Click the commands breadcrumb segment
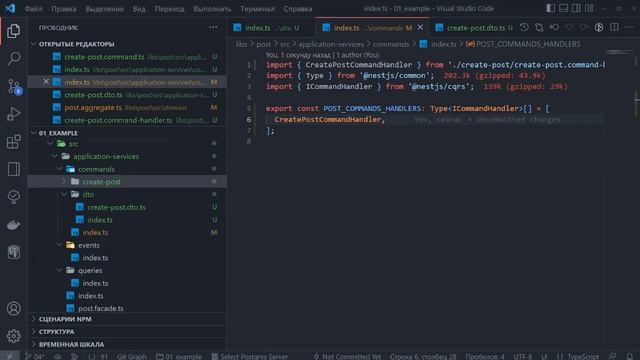Viewport: 640px width, 360px height. [391, 44]
